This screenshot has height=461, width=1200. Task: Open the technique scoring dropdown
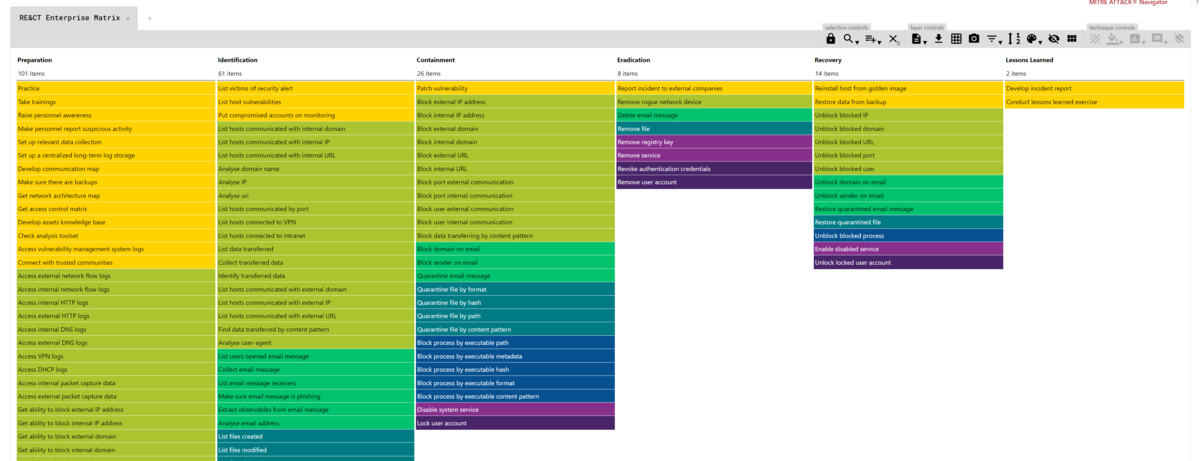(x=1138, y=39)
